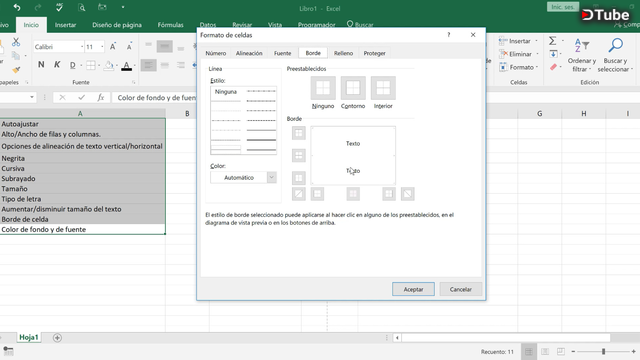Open Fuente group dialog launcher

pos(133,82)
